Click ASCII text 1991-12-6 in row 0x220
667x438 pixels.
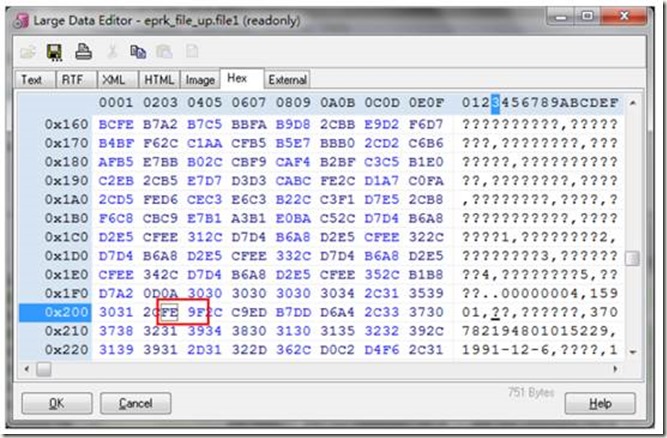point(506,350)
